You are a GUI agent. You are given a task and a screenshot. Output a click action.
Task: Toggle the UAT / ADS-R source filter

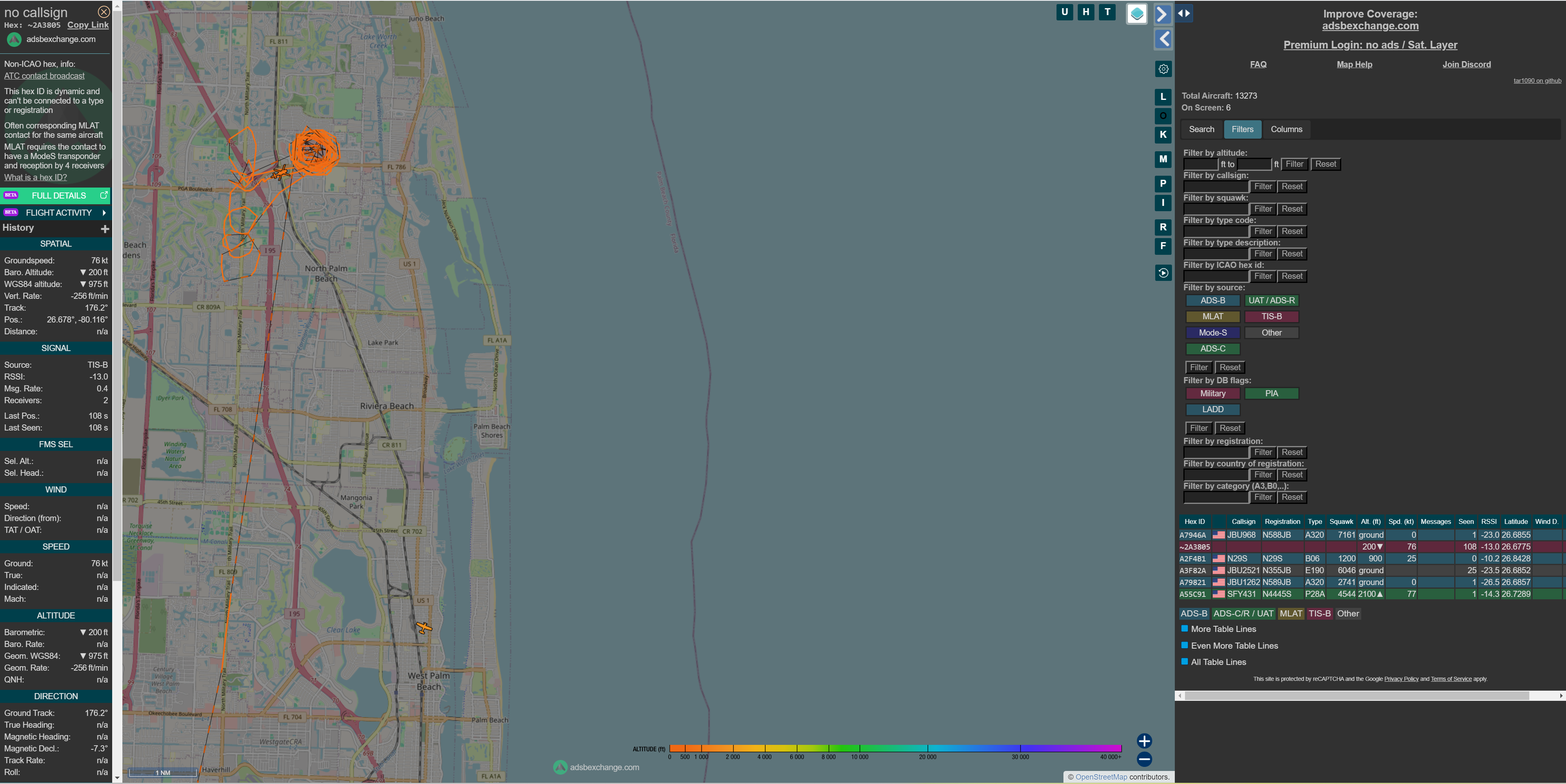(x=1271, y=300)
